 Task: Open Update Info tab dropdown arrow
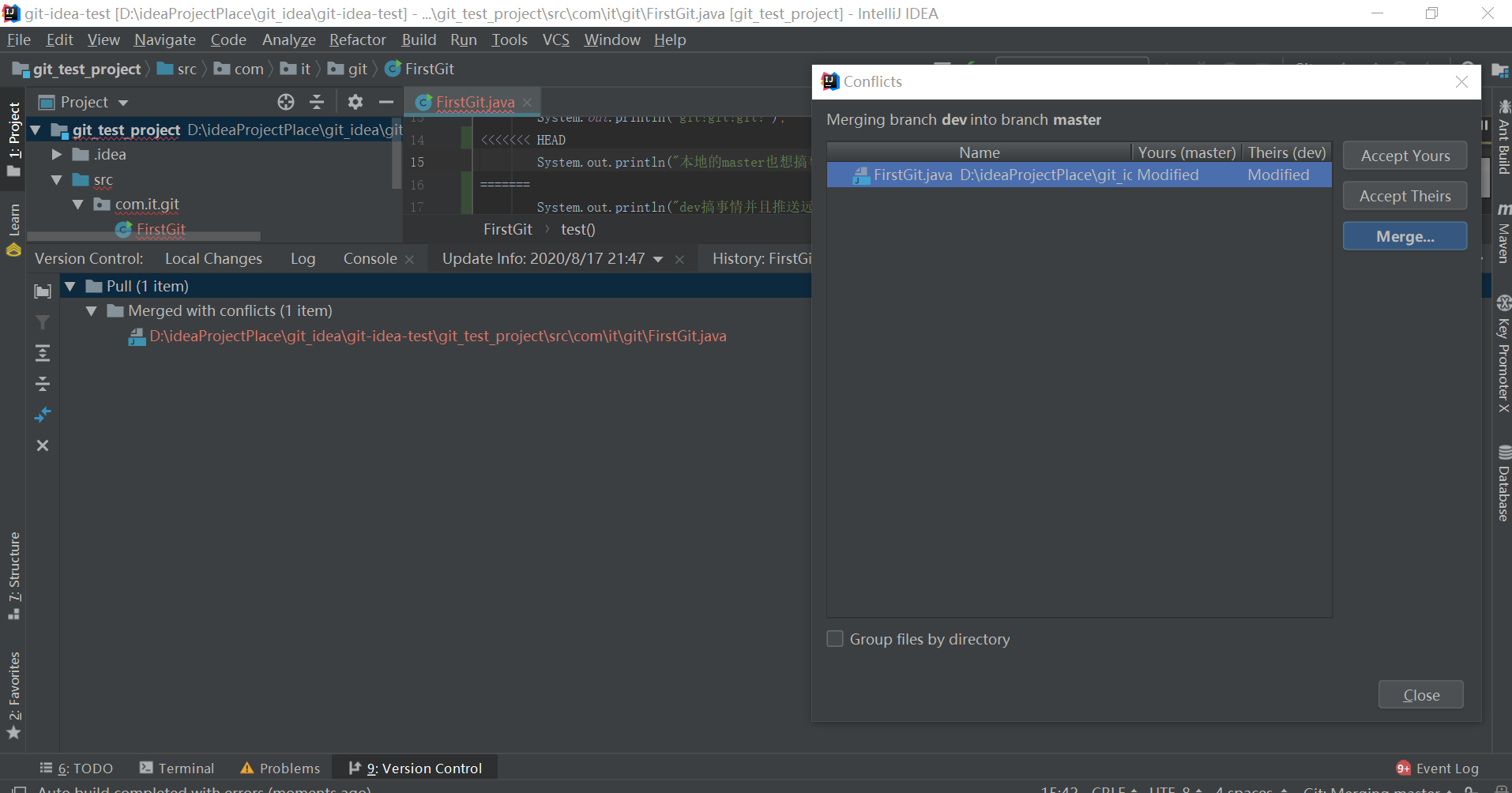pos(658,259)
